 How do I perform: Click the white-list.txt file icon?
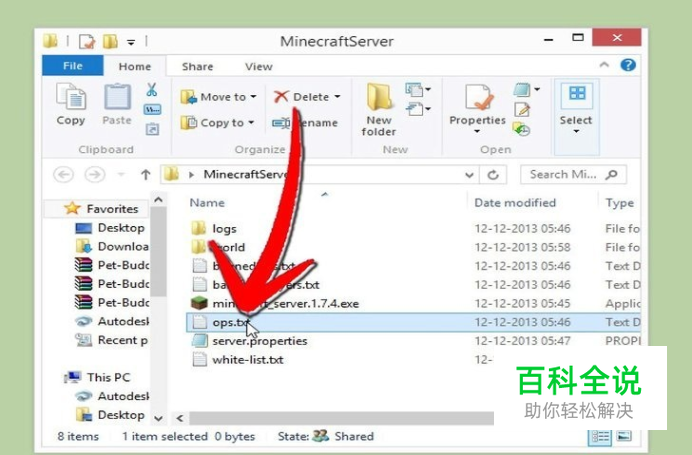200,359
